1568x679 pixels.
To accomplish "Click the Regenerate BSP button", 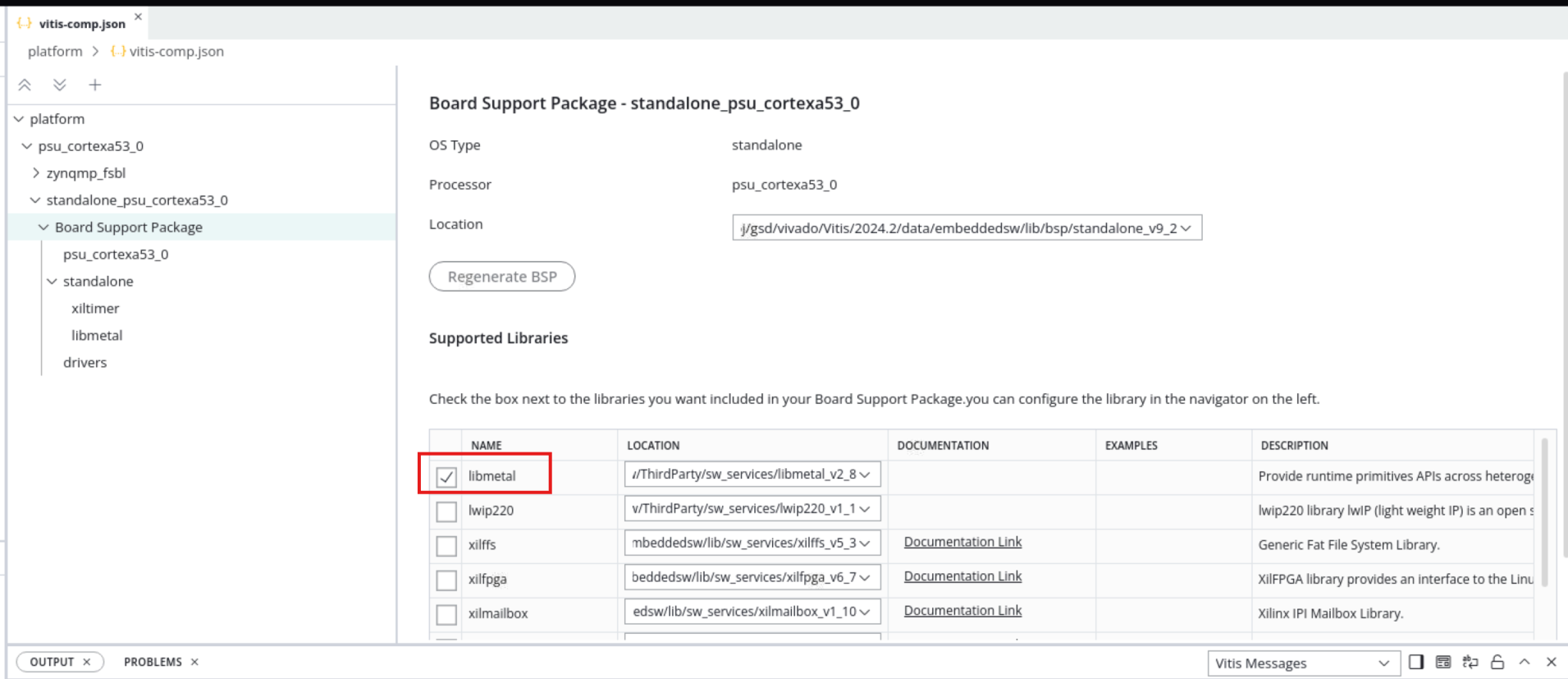I will coord(502,277).
